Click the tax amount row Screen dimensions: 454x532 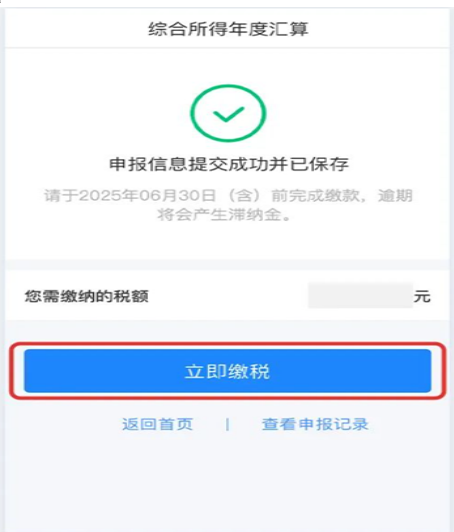coord(227,295)
